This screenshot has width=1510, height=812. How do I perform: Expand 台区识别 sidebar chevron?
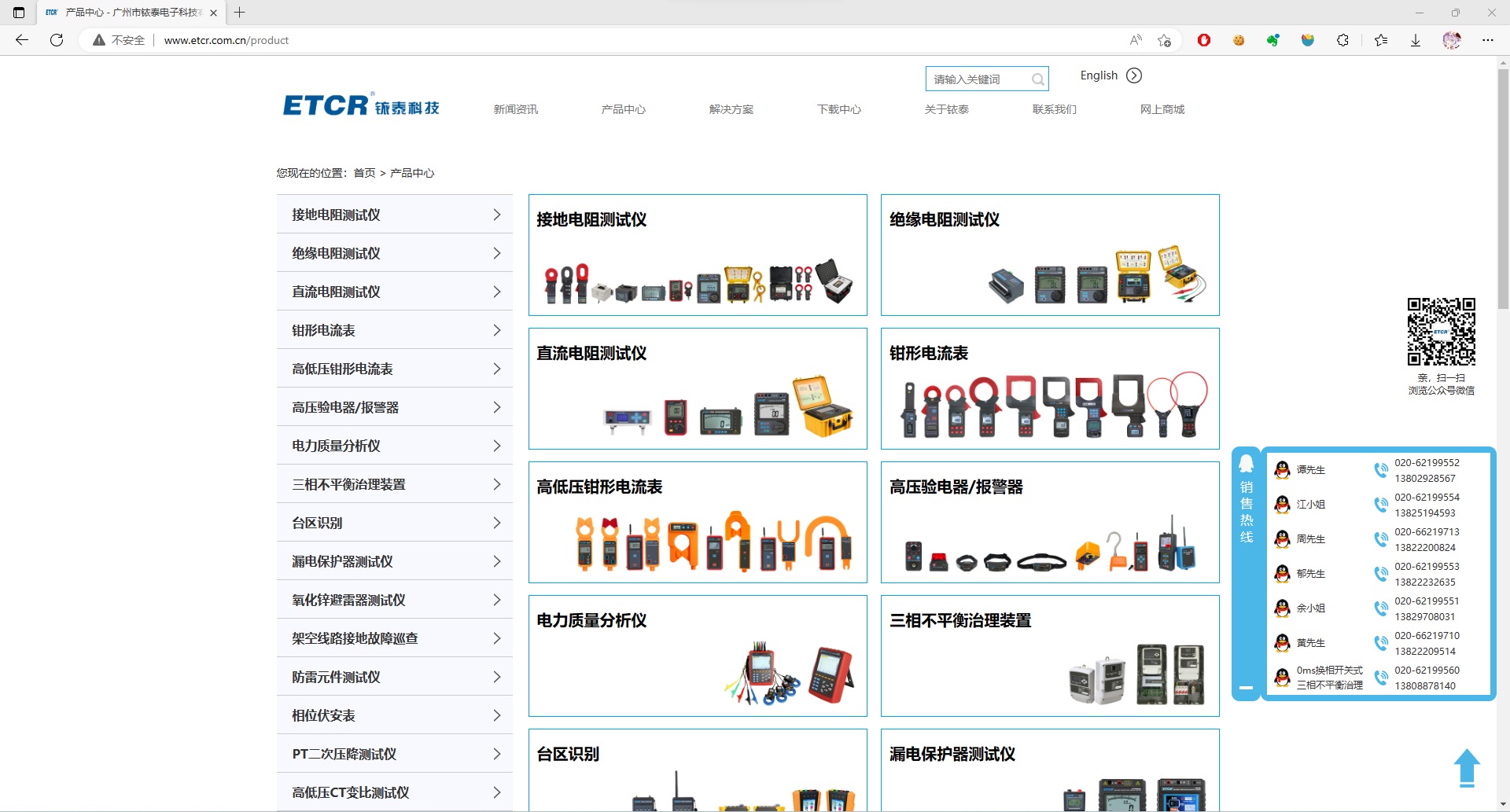click(x=496, y=523)
